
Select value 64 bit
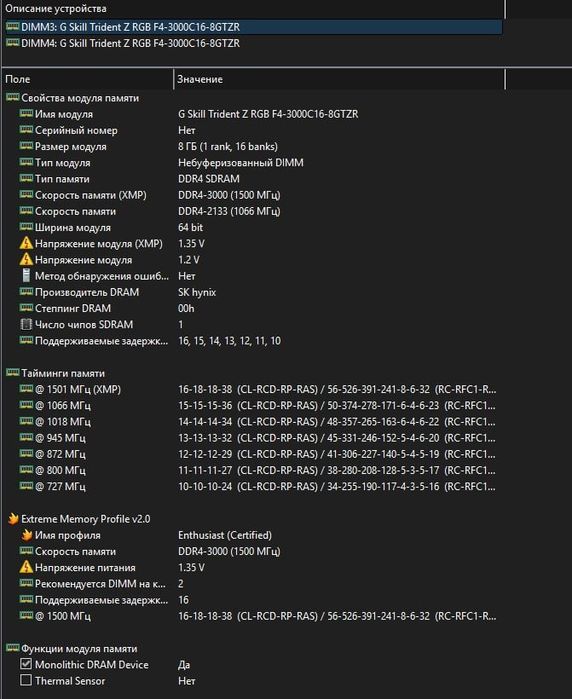click(x=190, y=227)
